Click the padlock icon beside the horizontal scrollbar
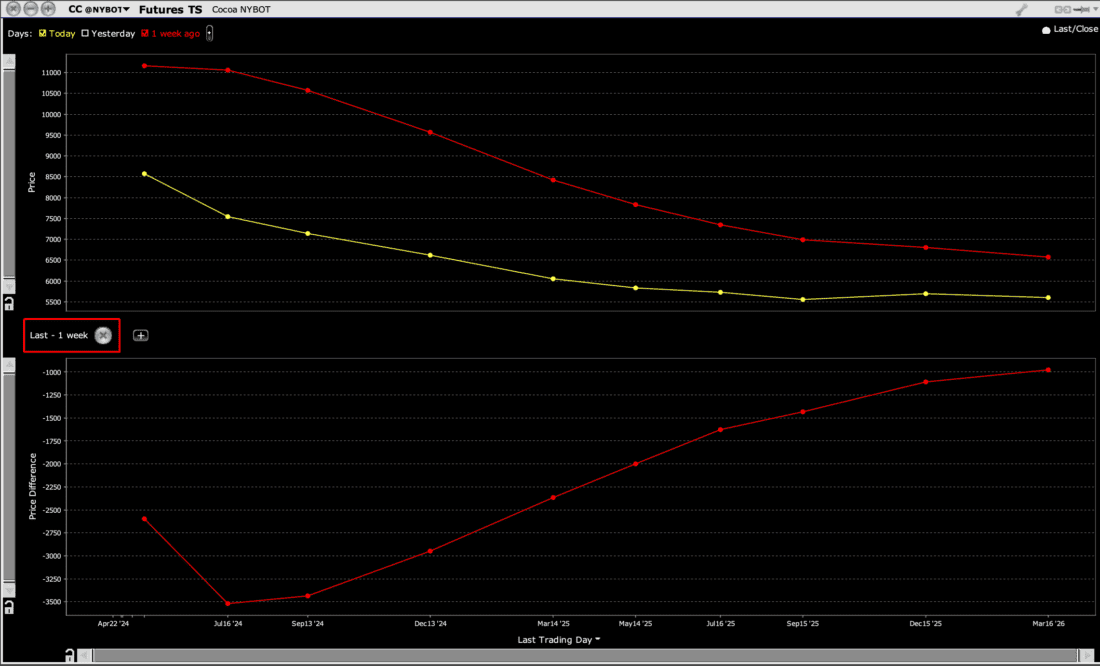1100x666 pixels. coord(68,654)
